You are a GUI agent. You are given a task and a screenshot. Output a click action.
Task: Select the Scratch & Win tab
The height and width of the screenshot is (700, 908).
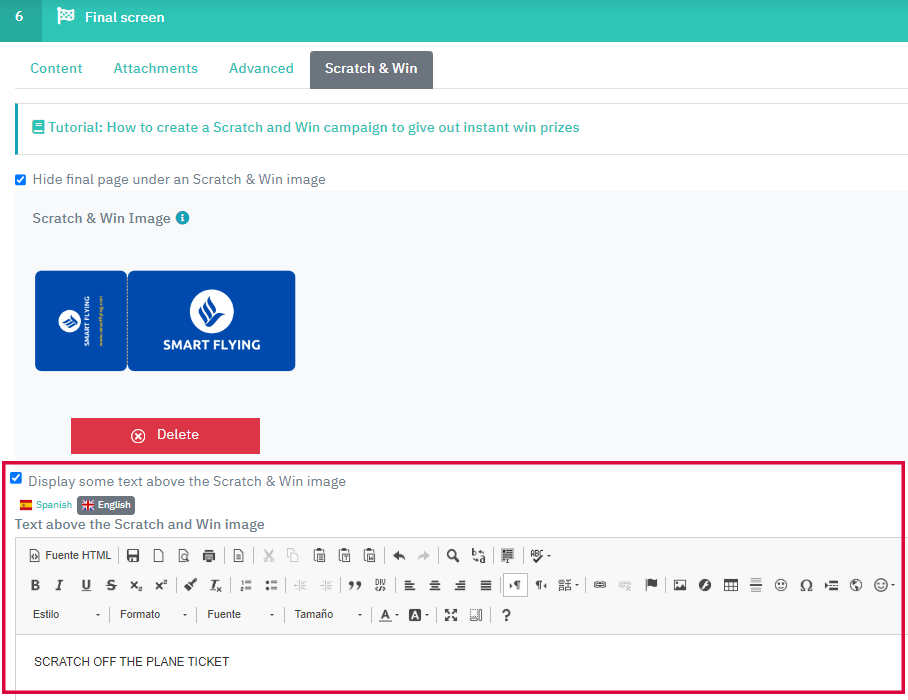[x=371, y=69]
